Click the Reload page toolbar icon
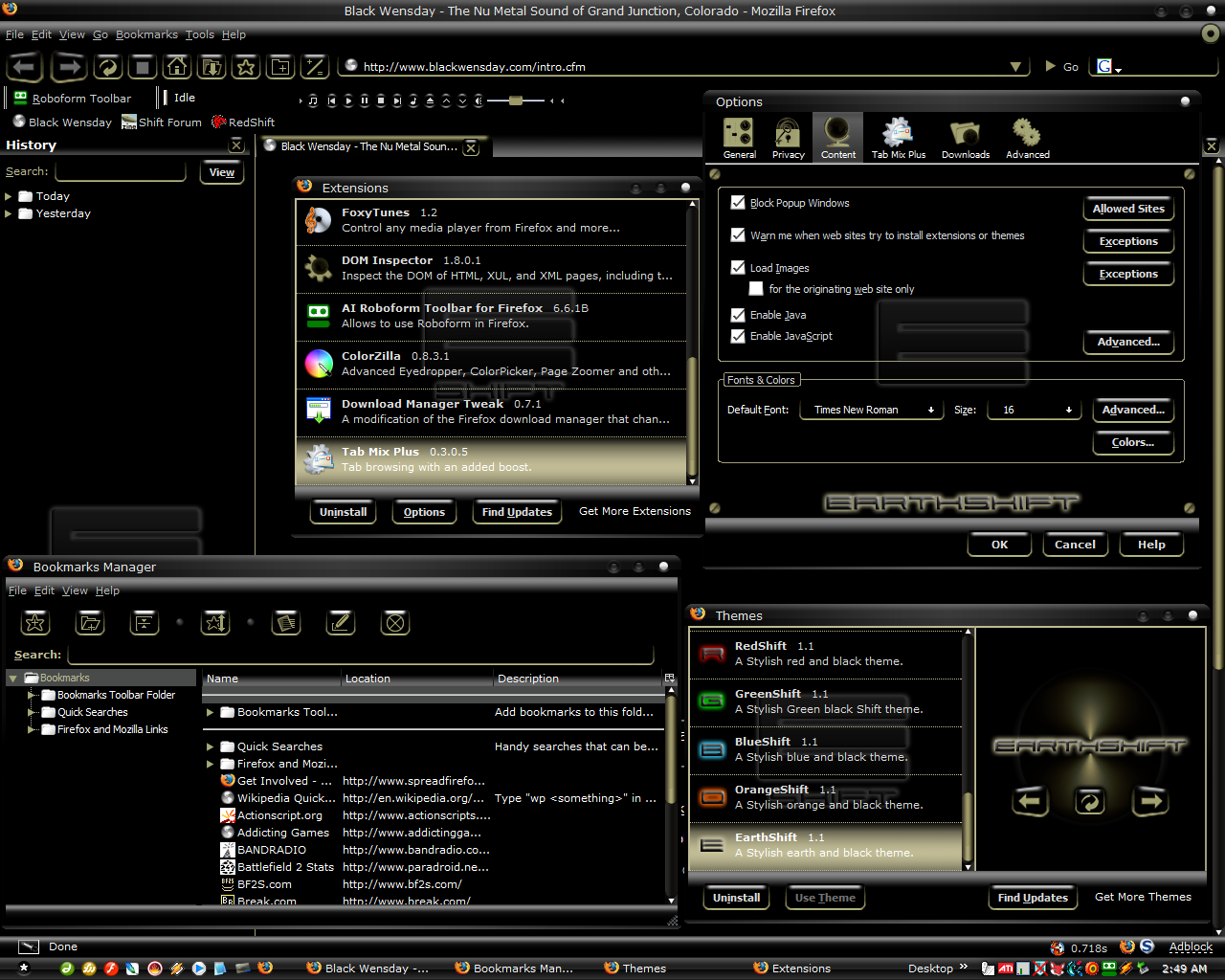Screen dimensions: 1225x980 coord(107,66)
